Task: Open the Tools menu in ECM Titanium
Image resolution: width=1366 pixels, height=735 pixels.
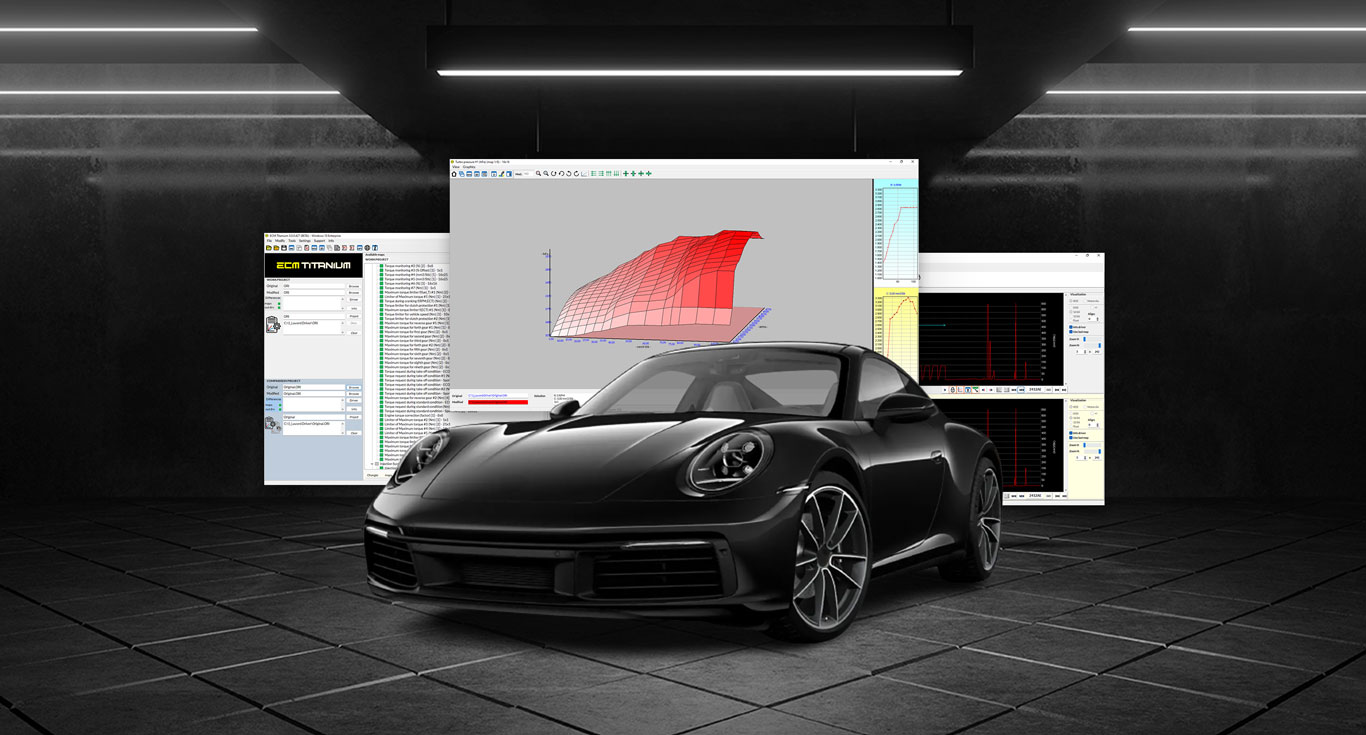Action: 292,241
